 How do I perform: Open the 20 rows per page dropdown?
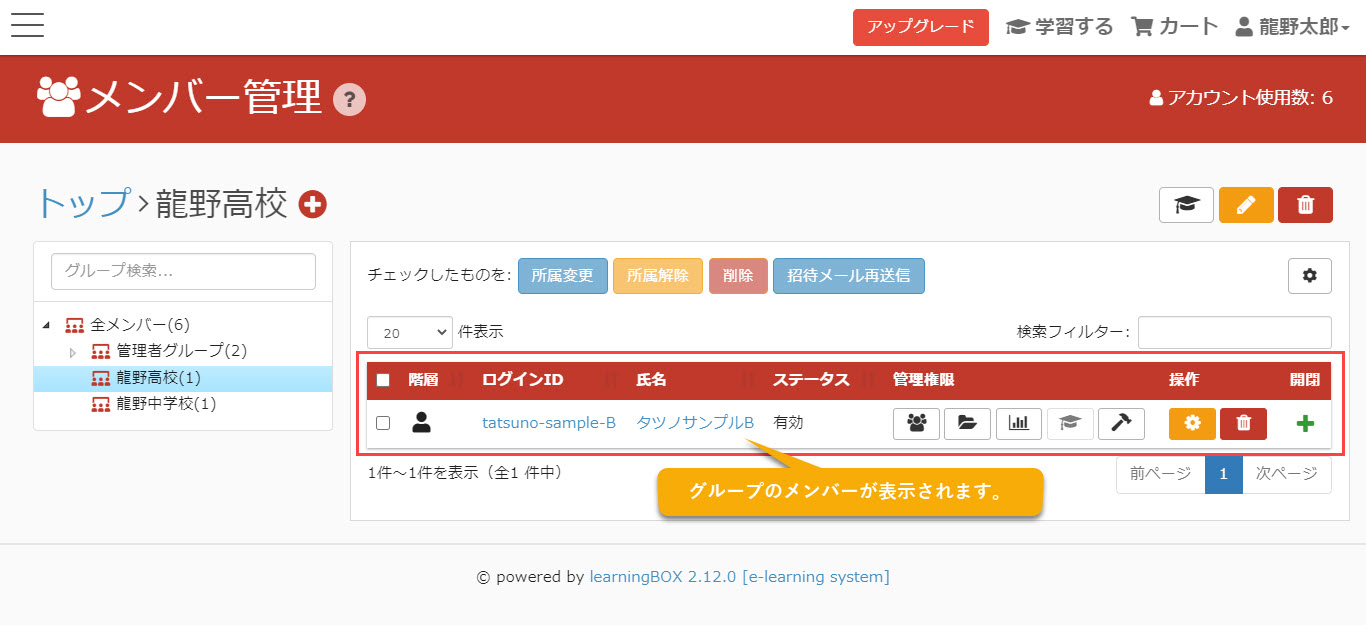[x=409, y=333]
